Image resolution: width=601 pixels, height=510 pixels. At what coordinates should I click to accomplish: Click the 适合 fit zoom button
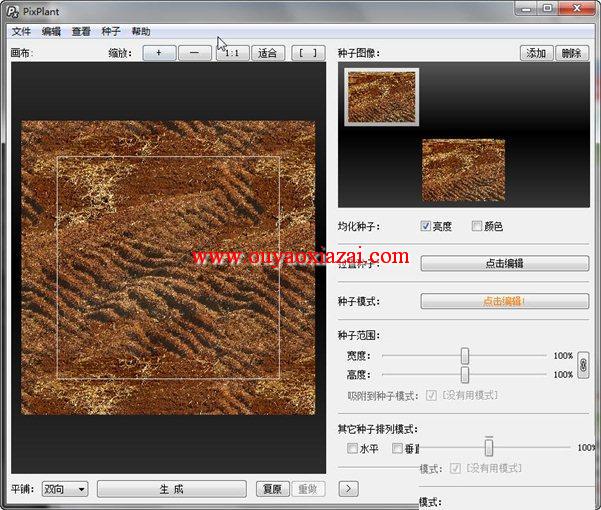pyautogui.click(x=268, y=53)
